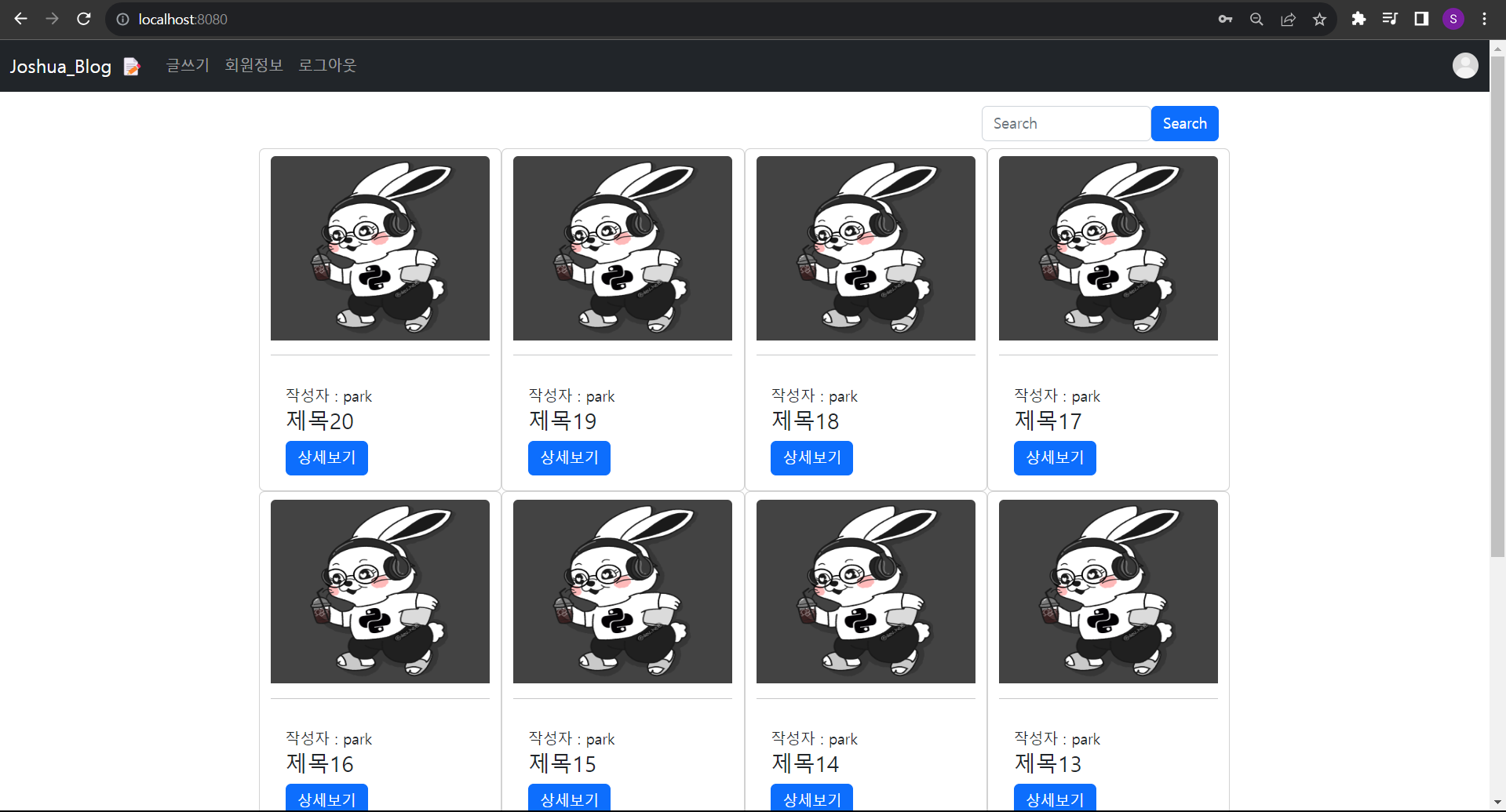This screenshot has width=1506, height=812.
Task: Focus the Search text field
Action: tap(1066, 123)
